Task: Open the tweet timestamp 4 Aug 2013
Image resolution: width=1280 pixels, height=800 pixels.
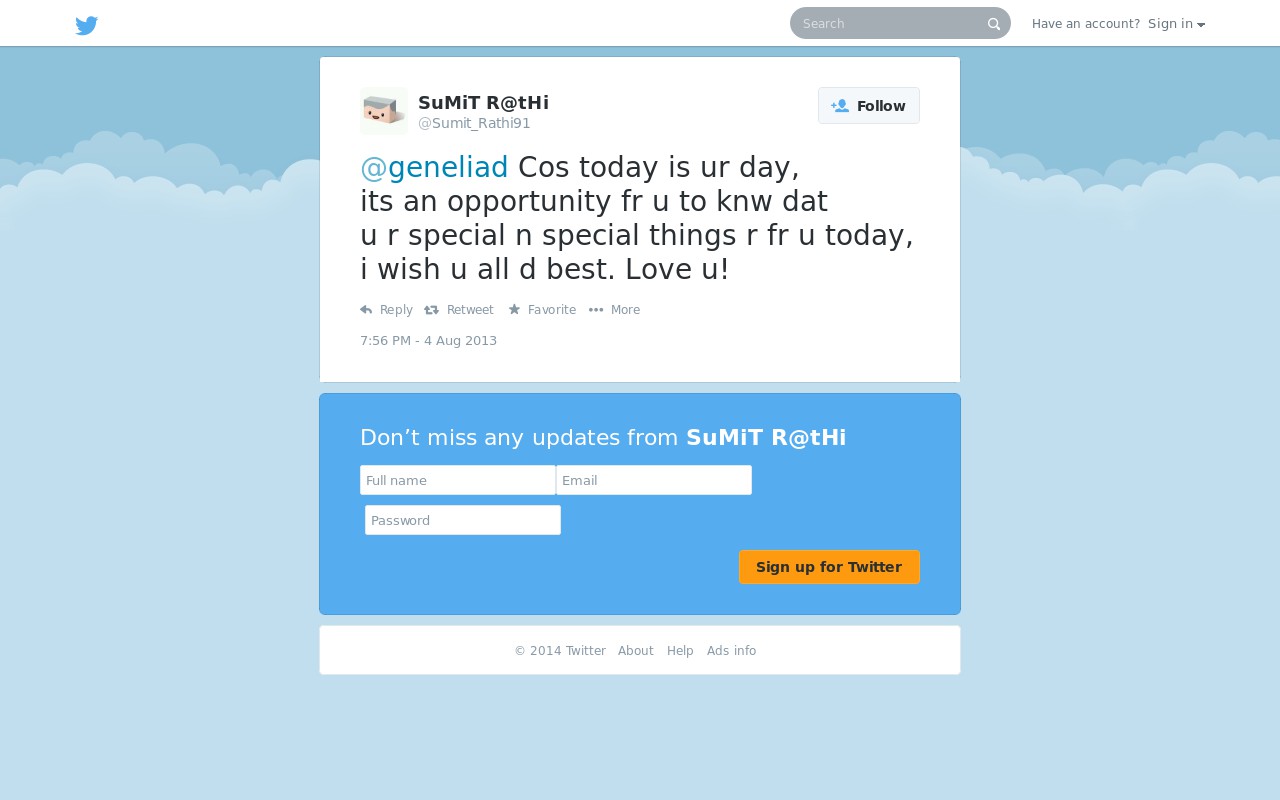Action: click(428, 340)
